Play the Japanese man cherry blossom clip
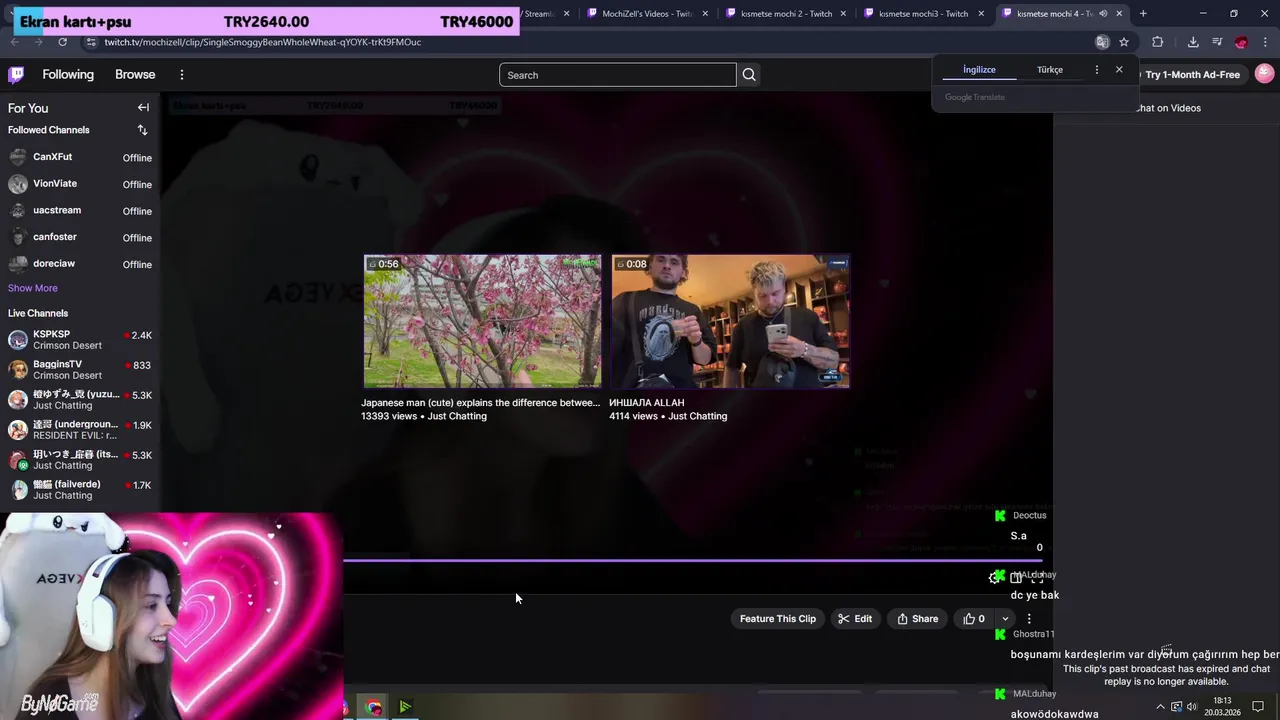This screenshot has height=720, width=1280. (x=482, y=321)
